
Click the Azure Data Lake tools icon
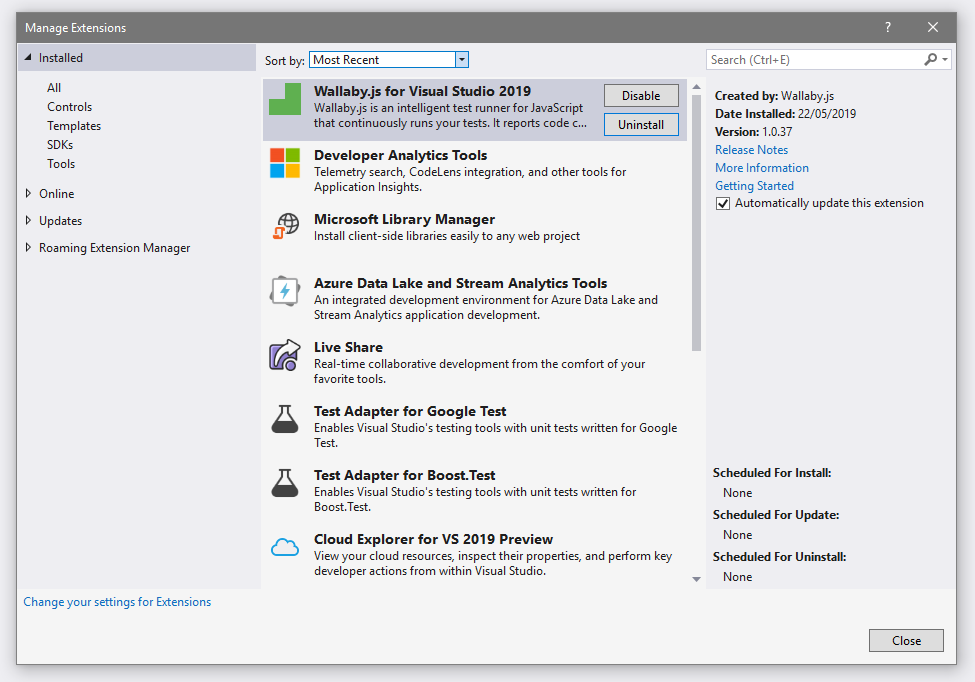[285, 291]
